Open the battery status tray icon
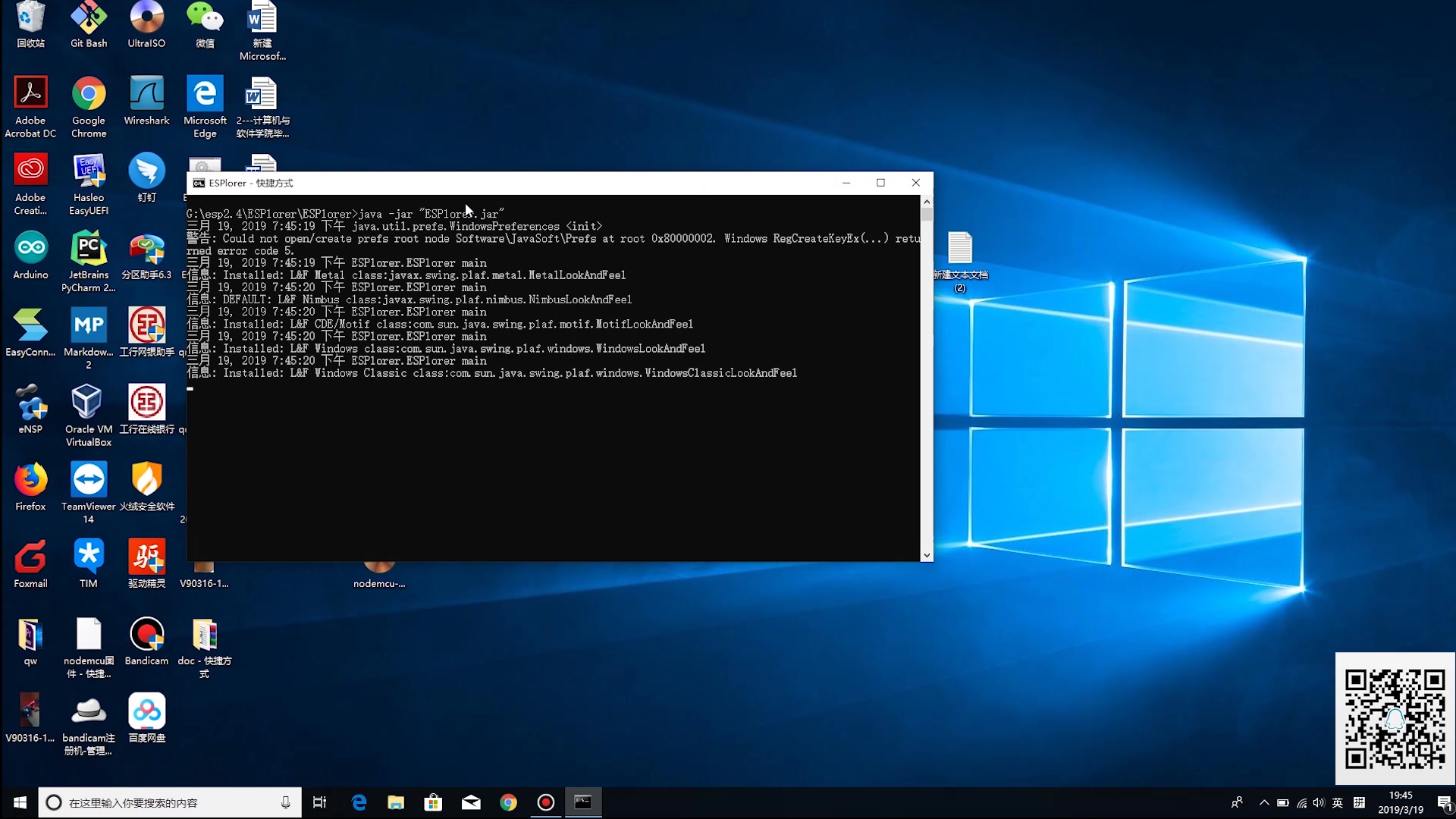This screenshot has height=819, width=1456. [x=1283, y=802]
